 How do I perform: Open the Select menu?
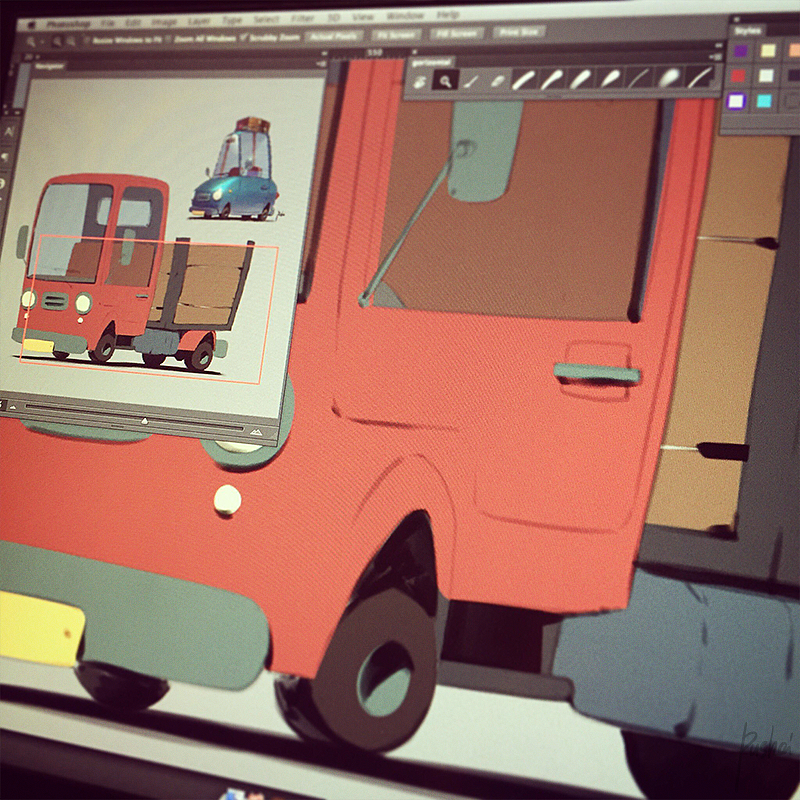pyautogui.click(x=266, y=19)
